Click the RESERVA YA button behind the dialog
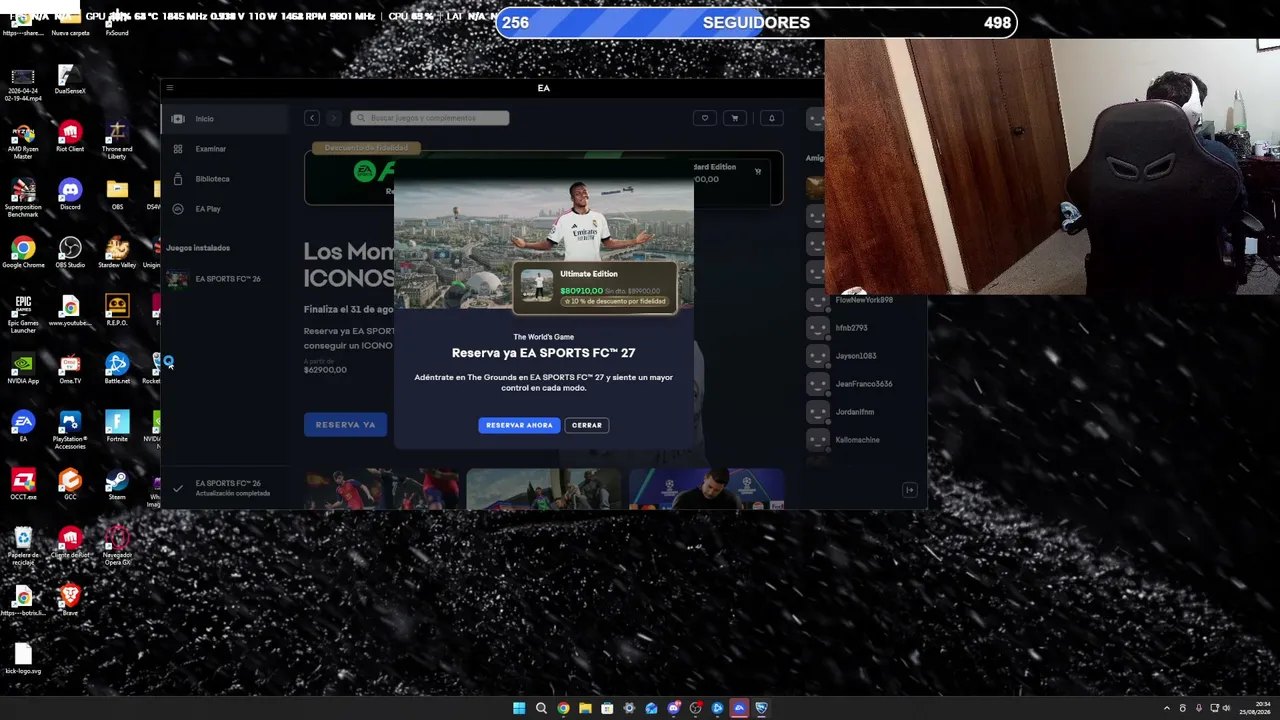 [345, 425]
